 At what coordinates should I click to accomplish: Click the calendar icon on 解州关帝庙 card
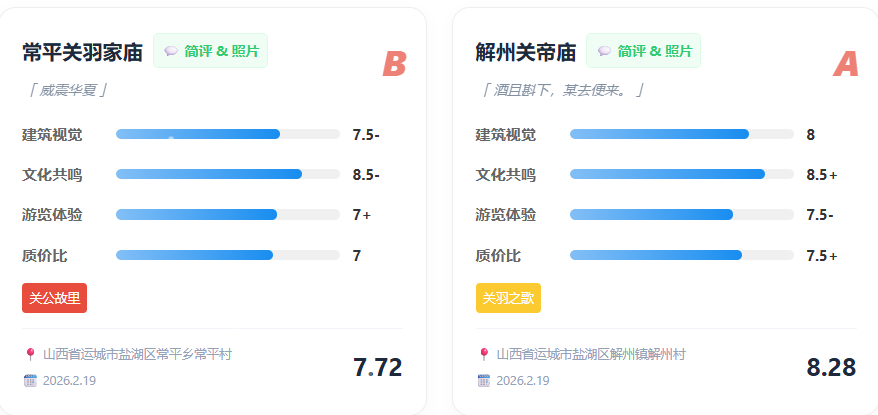coord(484,380)
